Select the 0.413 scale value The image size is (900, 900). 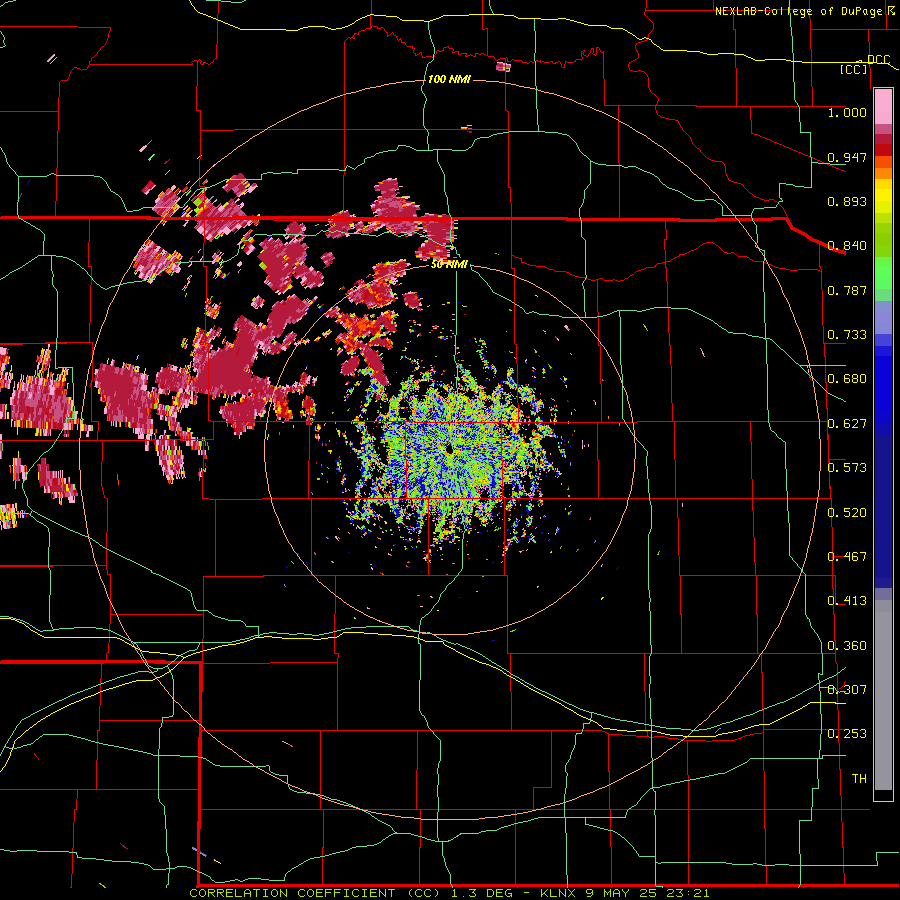847,601
